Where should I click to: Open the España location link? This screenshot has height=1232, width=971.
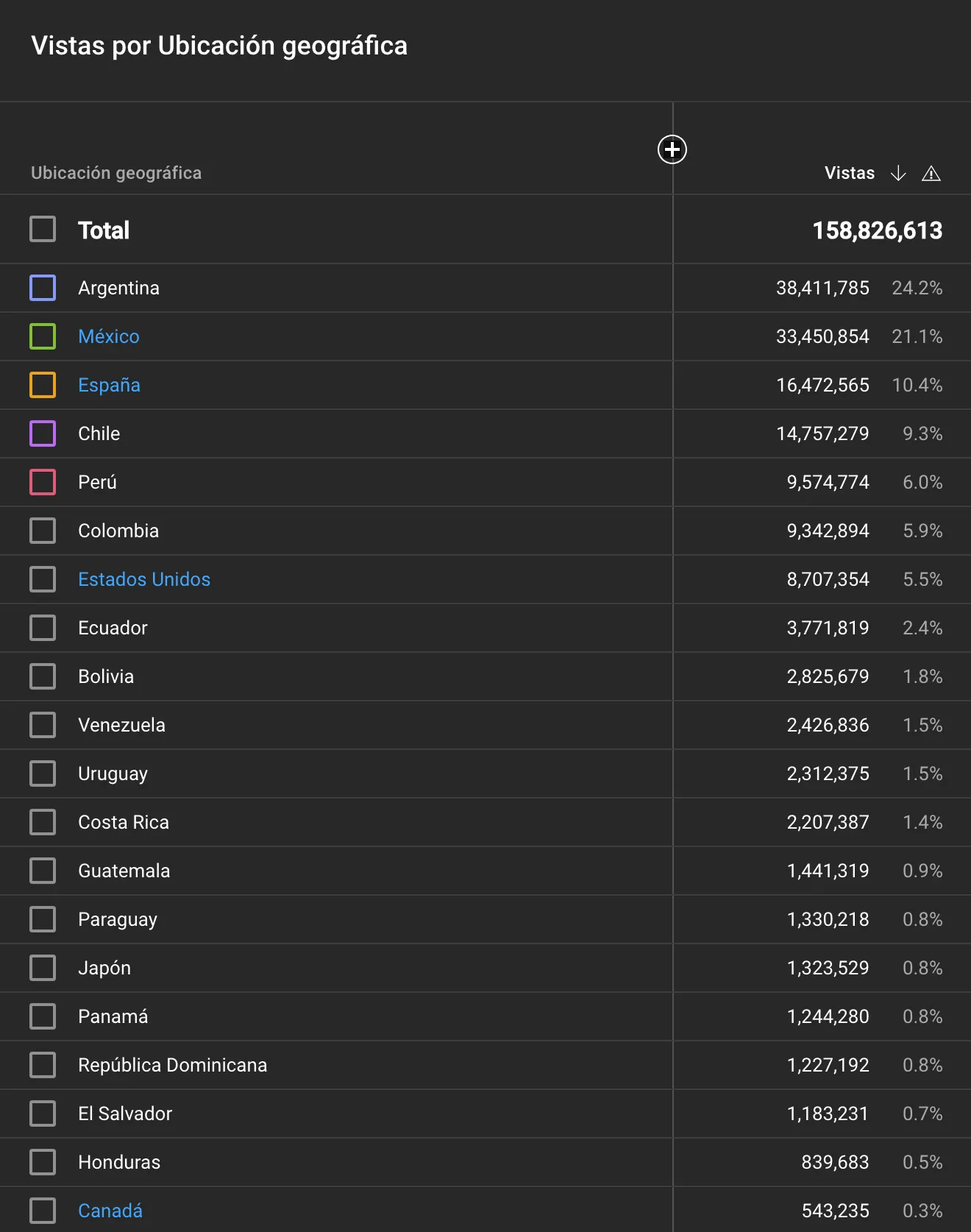point(109,385)
